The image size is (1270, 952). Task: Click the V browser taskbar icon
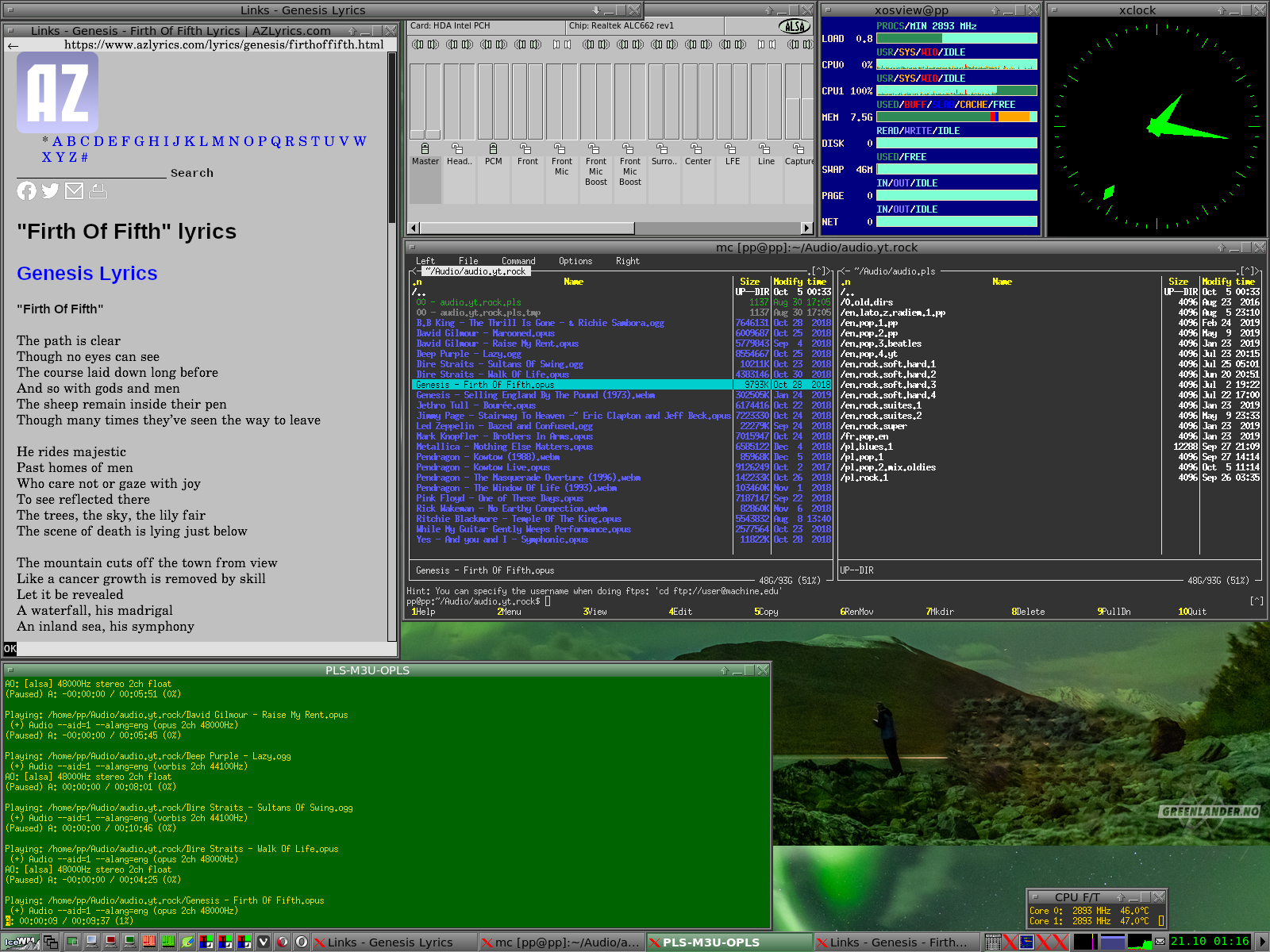point(264,942)
